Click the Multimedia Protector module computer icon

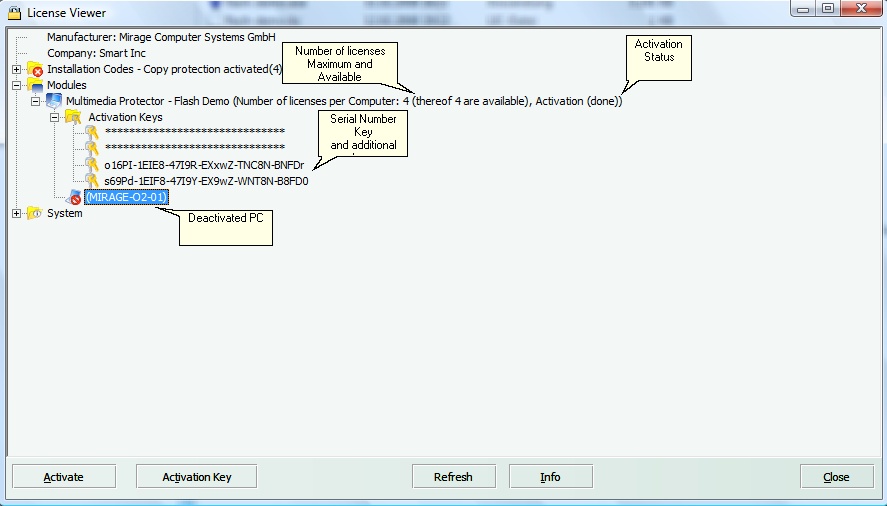[54, 102]
